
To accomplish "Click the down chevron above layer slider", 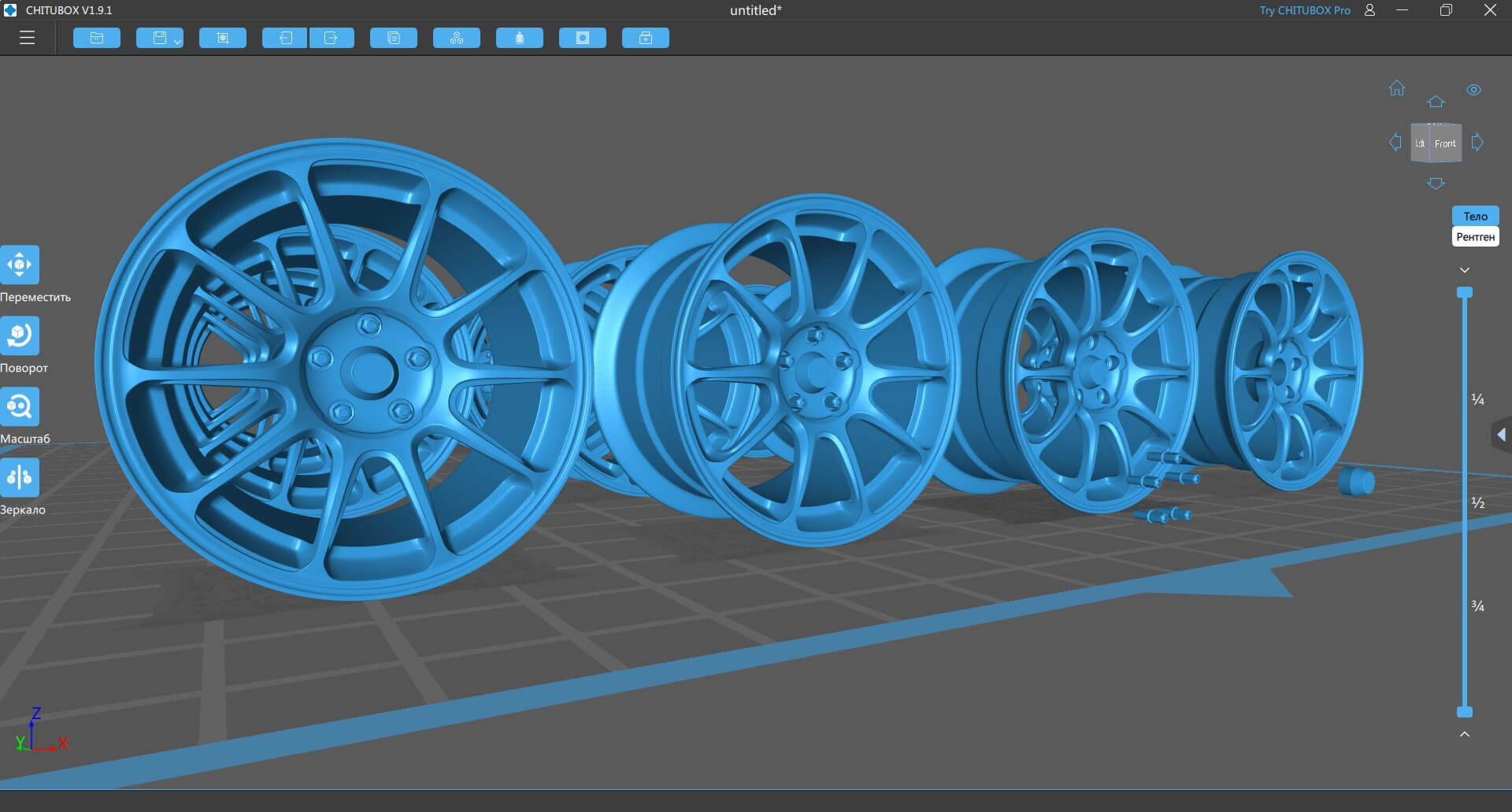I will (1465, 270).
